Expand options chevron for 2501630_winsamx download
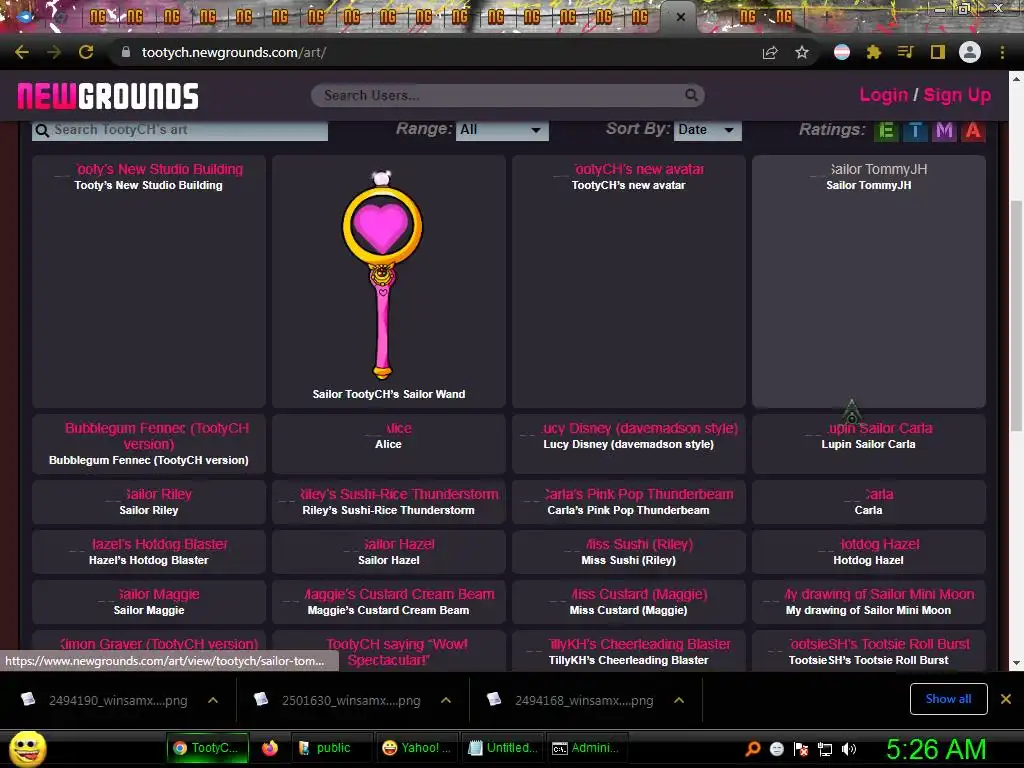1024x768 pixels. click(446, 700)
